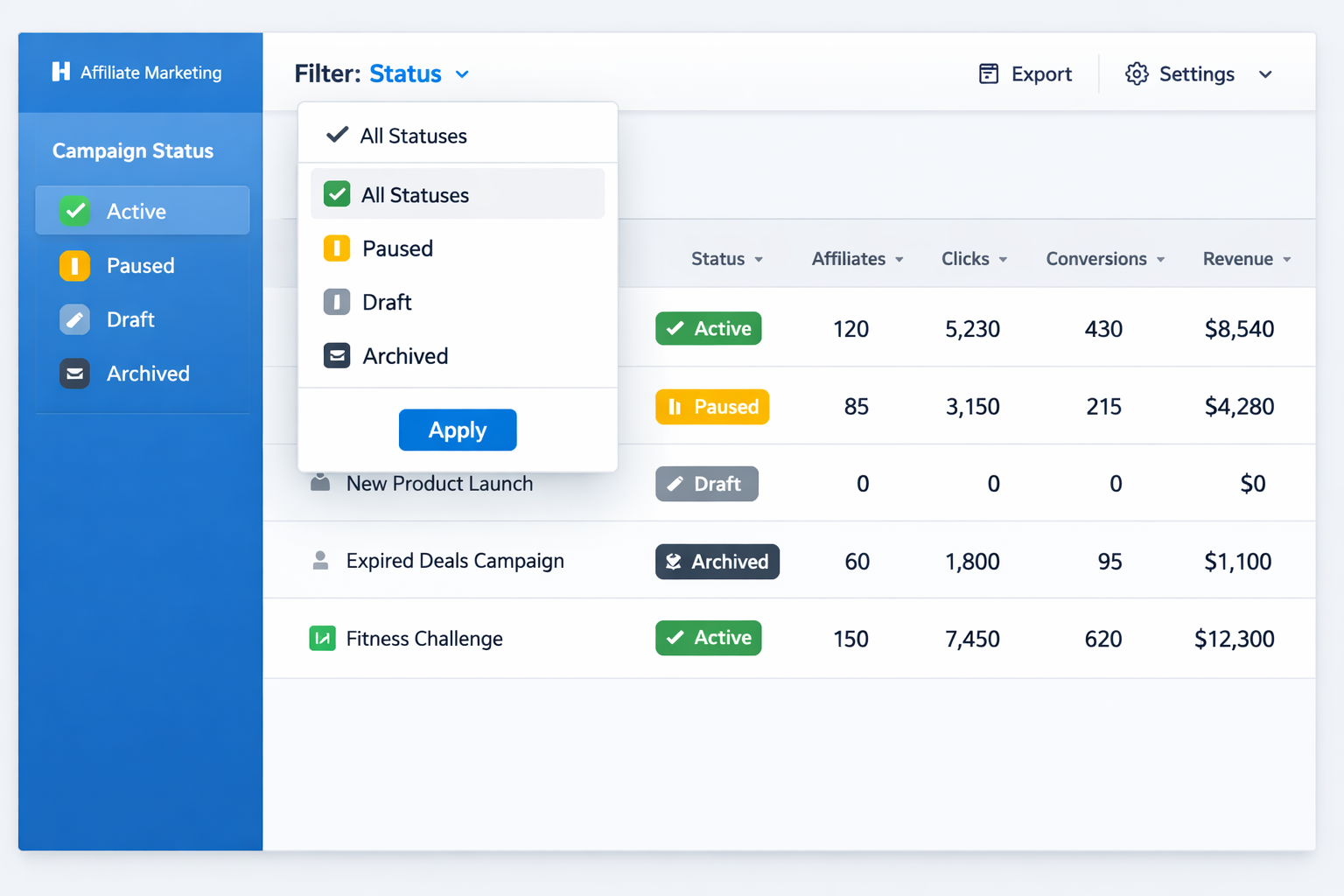Select the Draft checkbox in the filter panel
The height and width of the screenshot is (896, 1344).
(337, 302)
